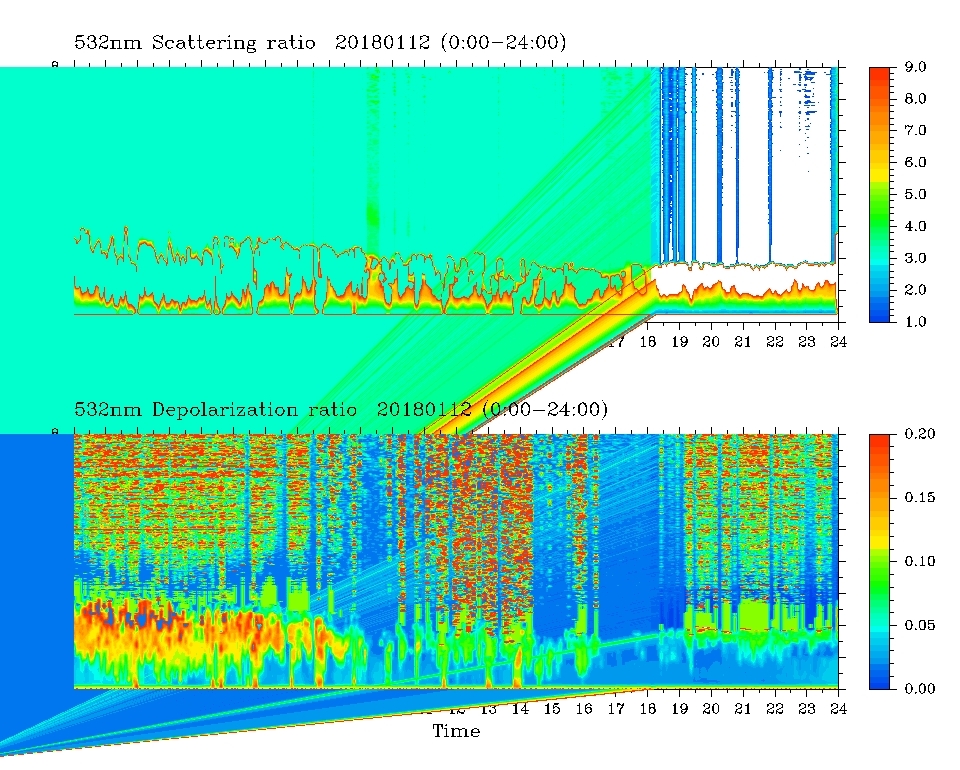Click hour 24 tick on depolarization plot axis
Screen dimensions: 960x770
click(x=838, y=709)
